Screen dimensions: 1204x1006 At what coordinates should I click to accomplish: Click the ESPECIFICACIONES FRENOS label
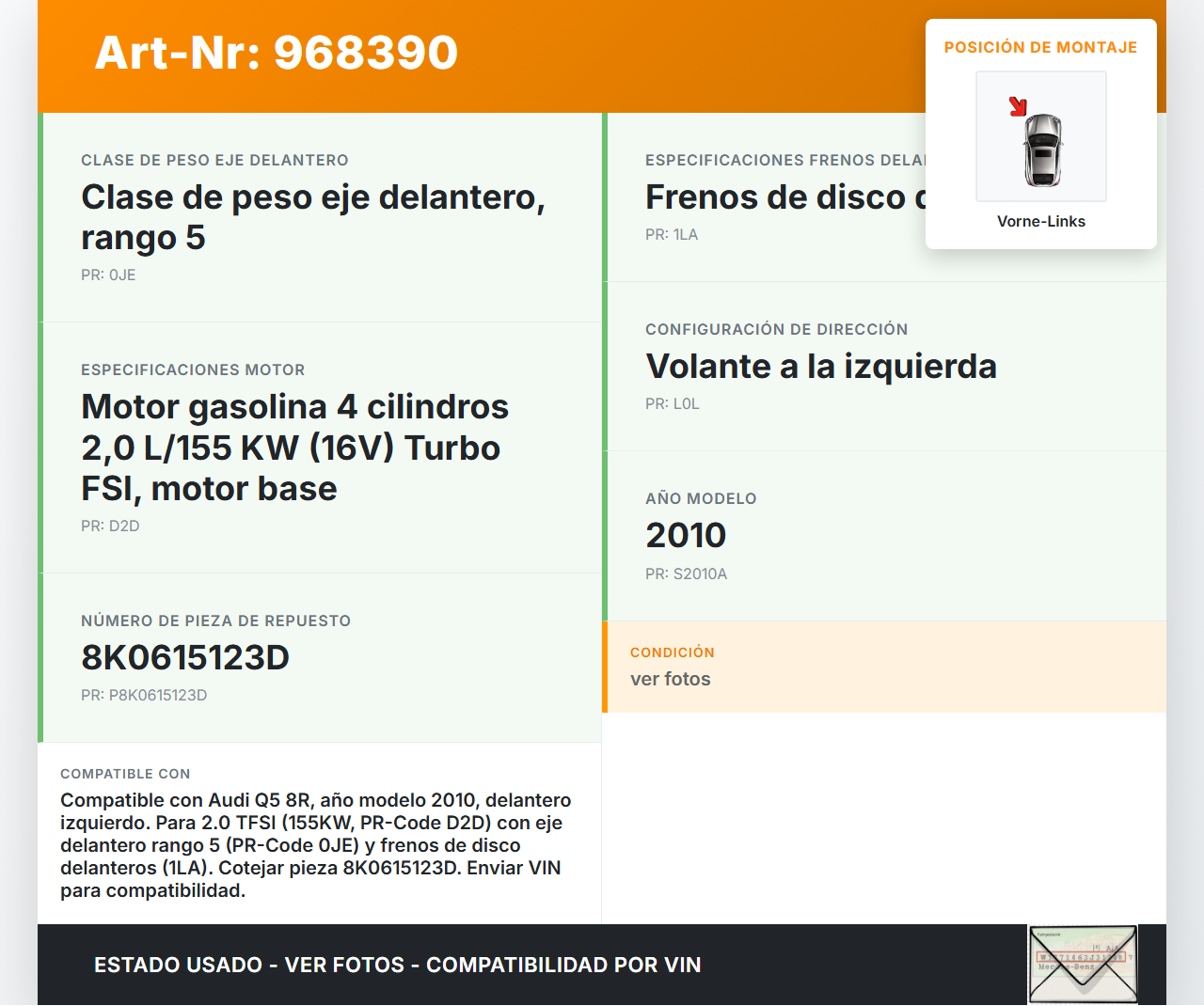tap(785, 160)
